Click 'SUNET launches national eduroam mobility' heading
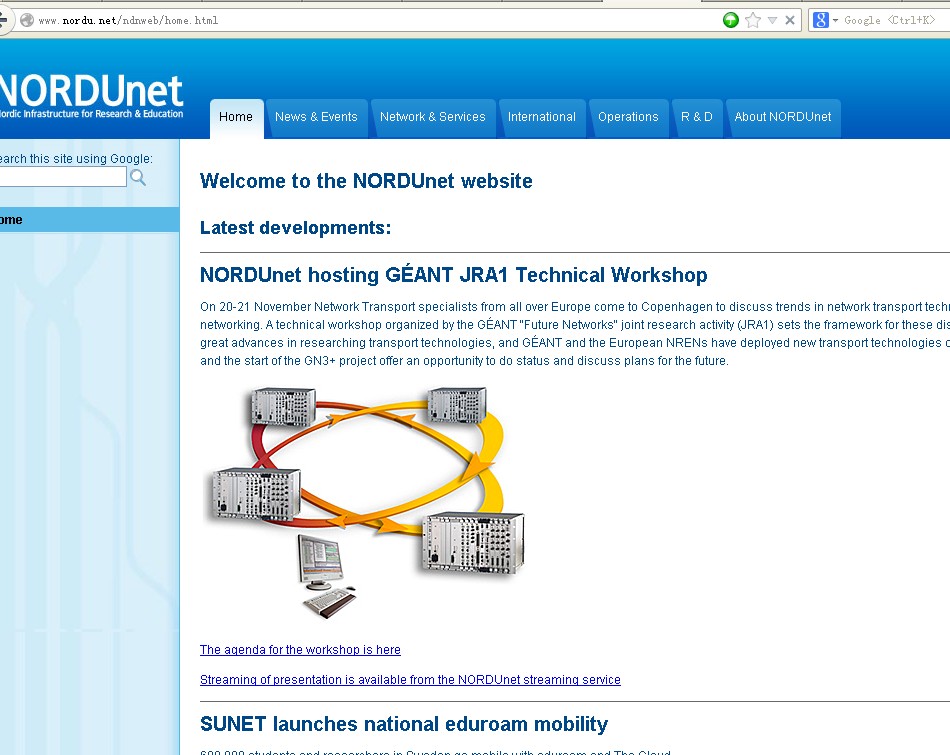950x755 pixels. coord(404,724)
